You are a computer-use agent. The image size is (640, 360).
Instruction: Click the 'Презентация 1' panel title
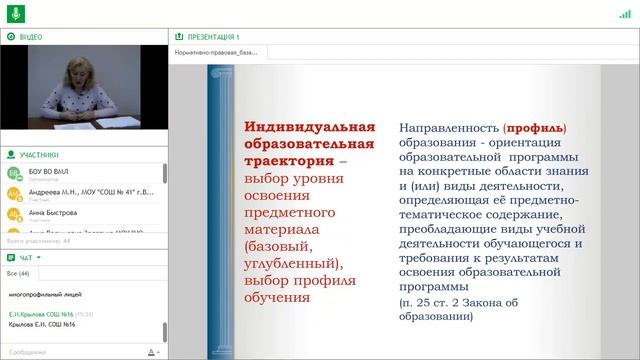point(213,37)
